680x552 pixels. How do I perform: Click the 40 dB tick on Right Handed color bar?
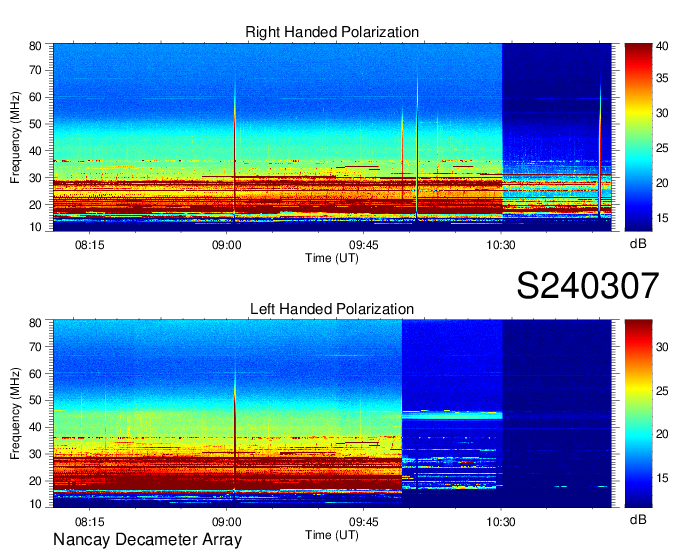point(662,46)
